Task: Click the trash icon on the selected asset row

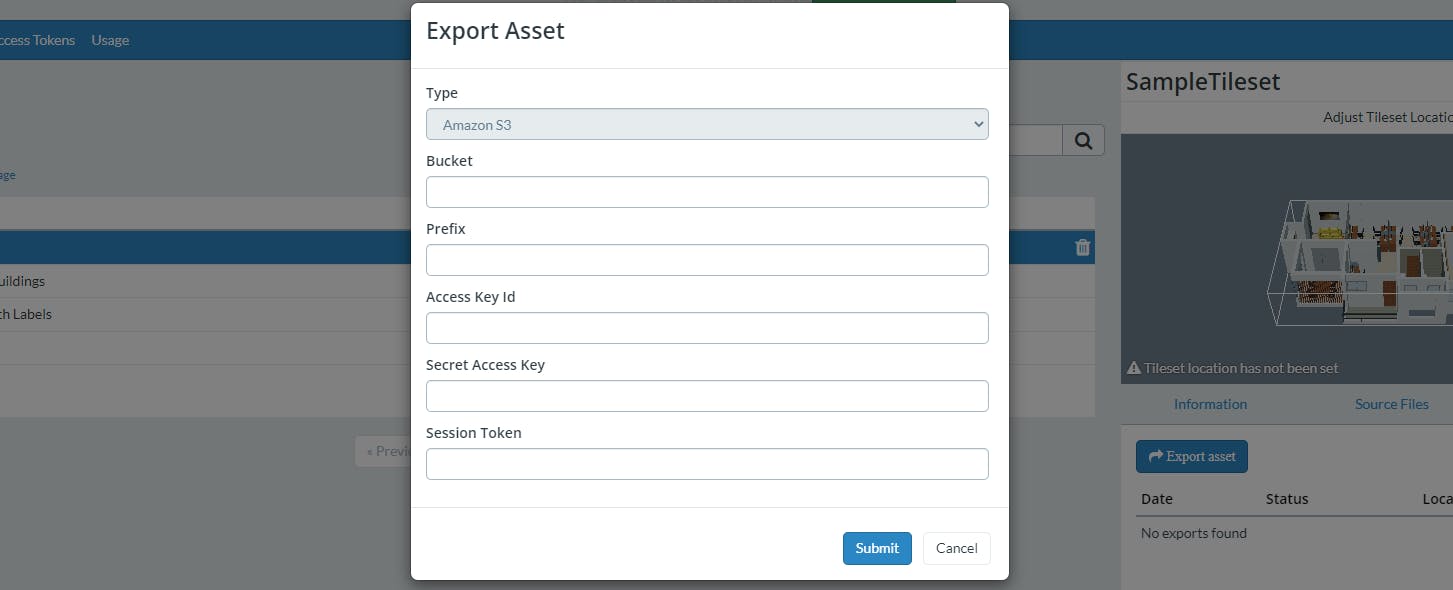Action: point(1082,247)
